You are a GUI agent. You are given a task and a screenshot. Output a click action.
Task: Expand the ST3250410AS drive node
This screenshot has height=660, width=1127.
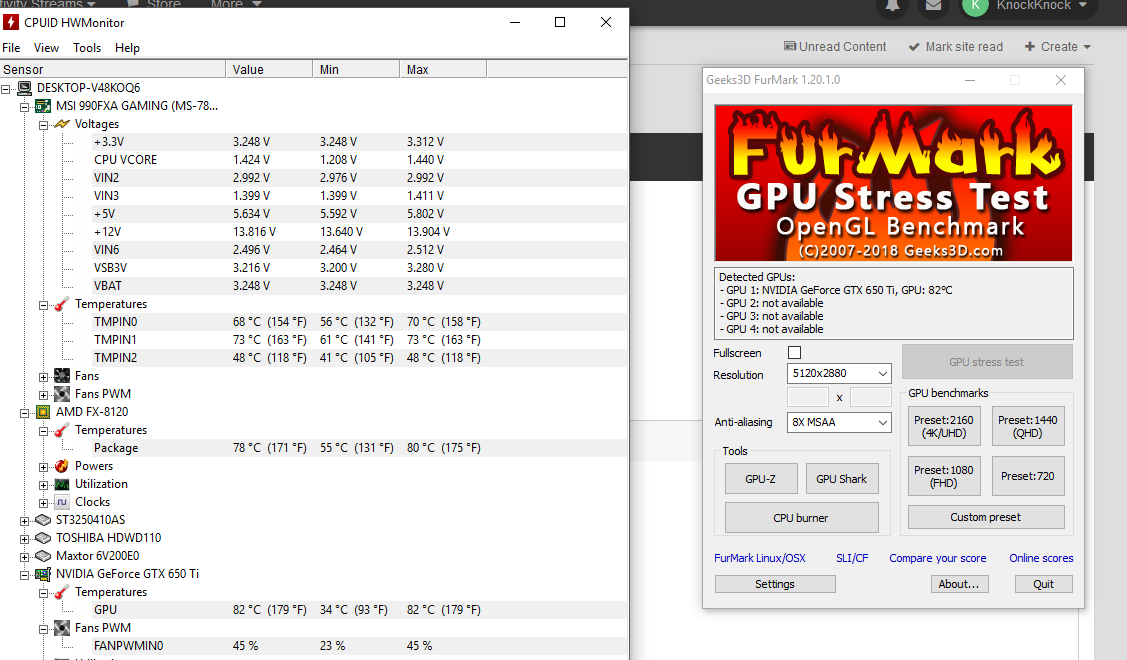[x=24, y=521]
